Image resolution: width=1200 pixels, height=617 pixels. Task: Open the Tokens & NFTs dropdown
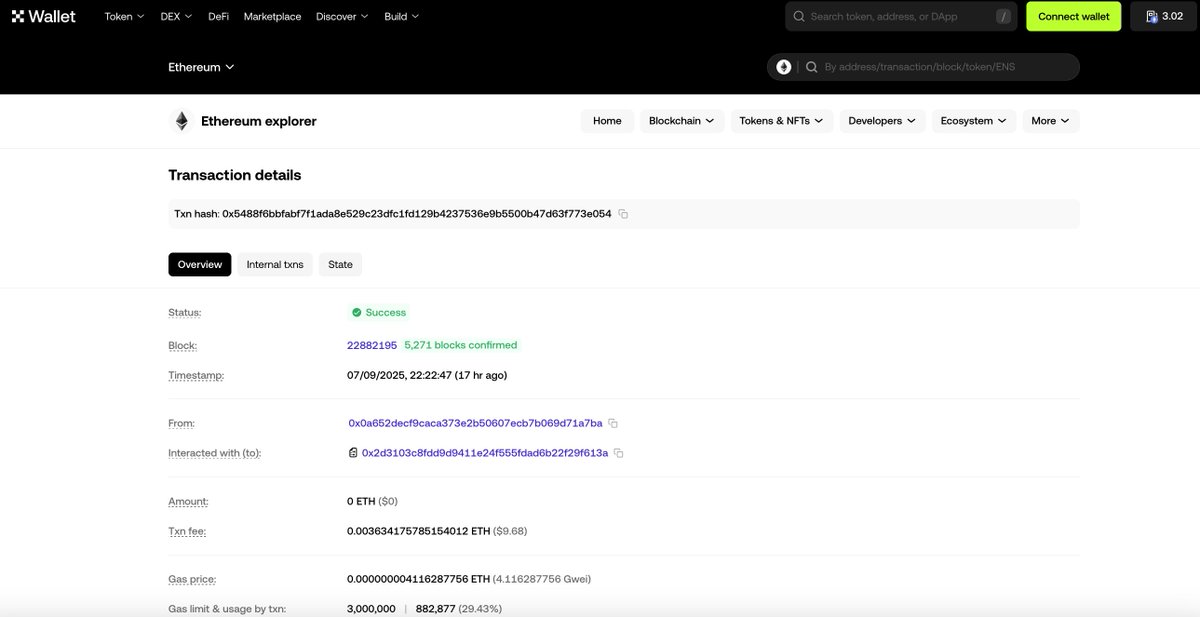(x=780, y=121)
